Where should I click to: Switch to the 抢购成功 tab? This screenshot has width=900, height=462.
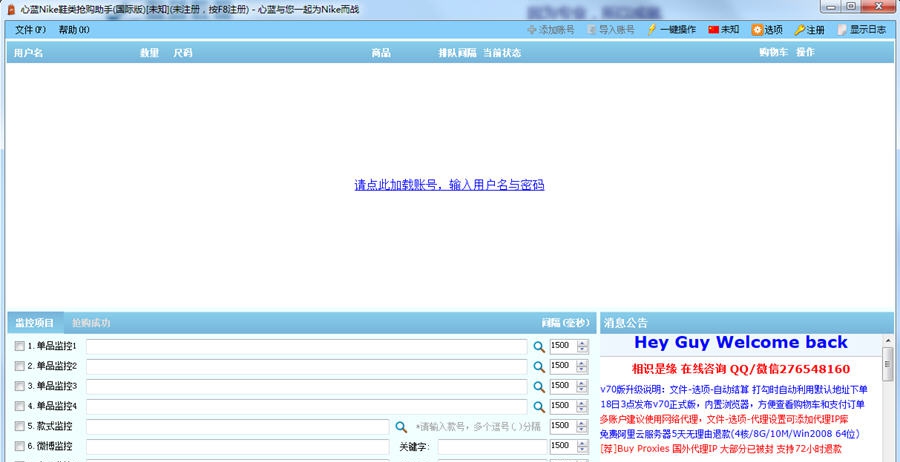click(91, 323)
